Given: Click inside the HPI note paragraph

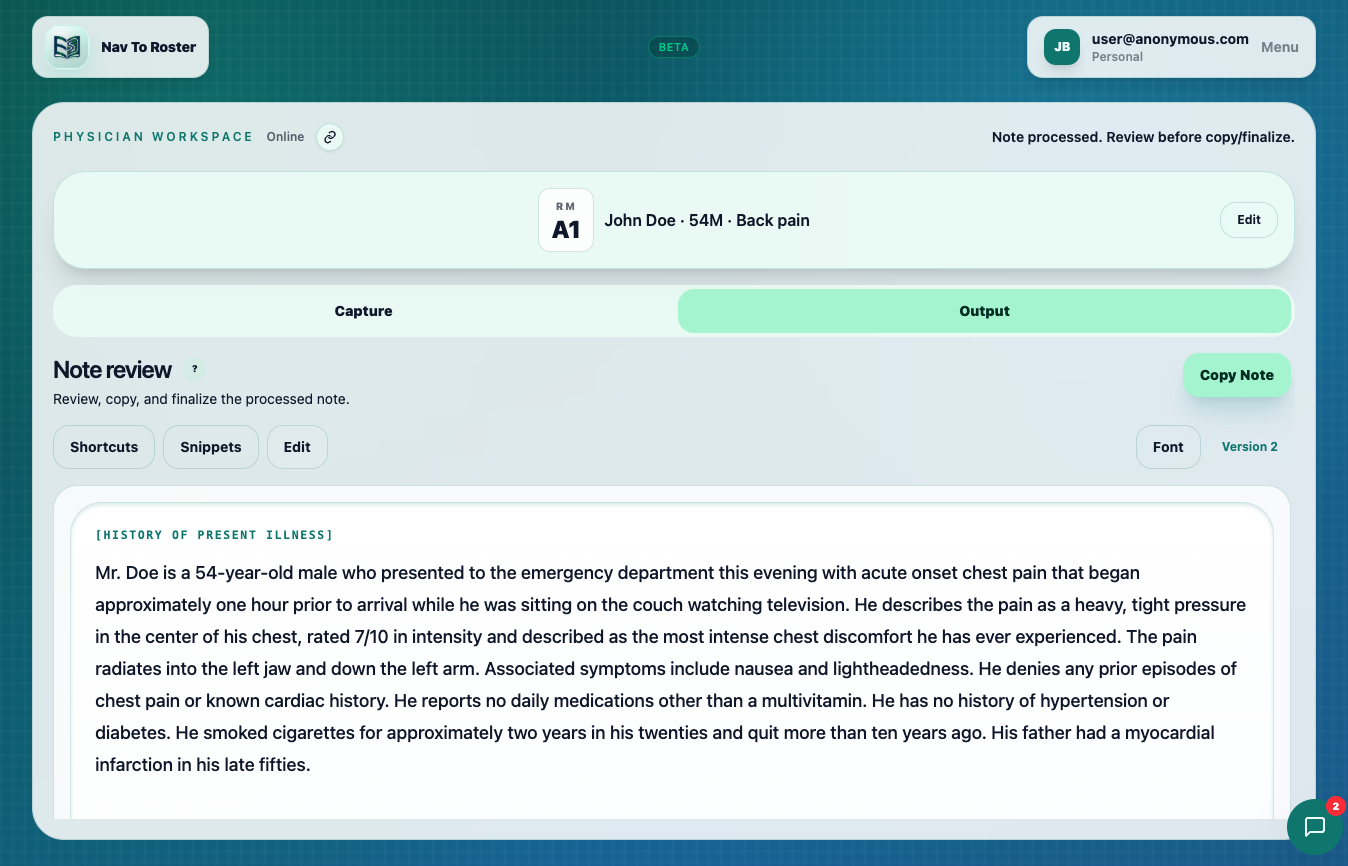Looking at the screenshot, I should tap(671, 669).
